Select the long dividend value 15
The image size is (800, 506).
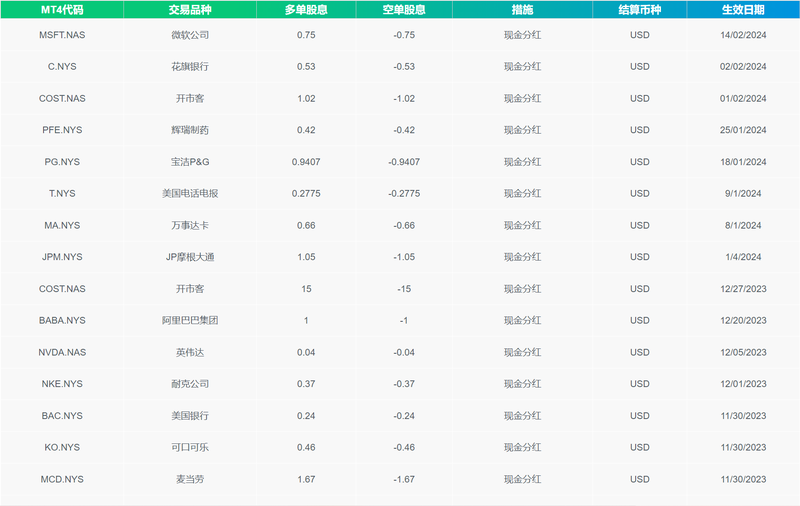(306, 289)
